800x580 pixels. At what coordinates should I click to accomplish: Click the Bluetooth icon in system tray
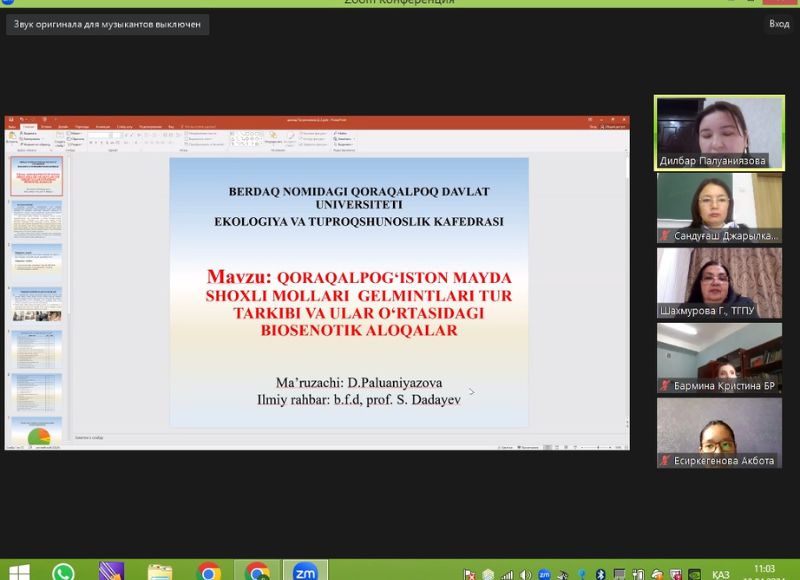[600, 574]
